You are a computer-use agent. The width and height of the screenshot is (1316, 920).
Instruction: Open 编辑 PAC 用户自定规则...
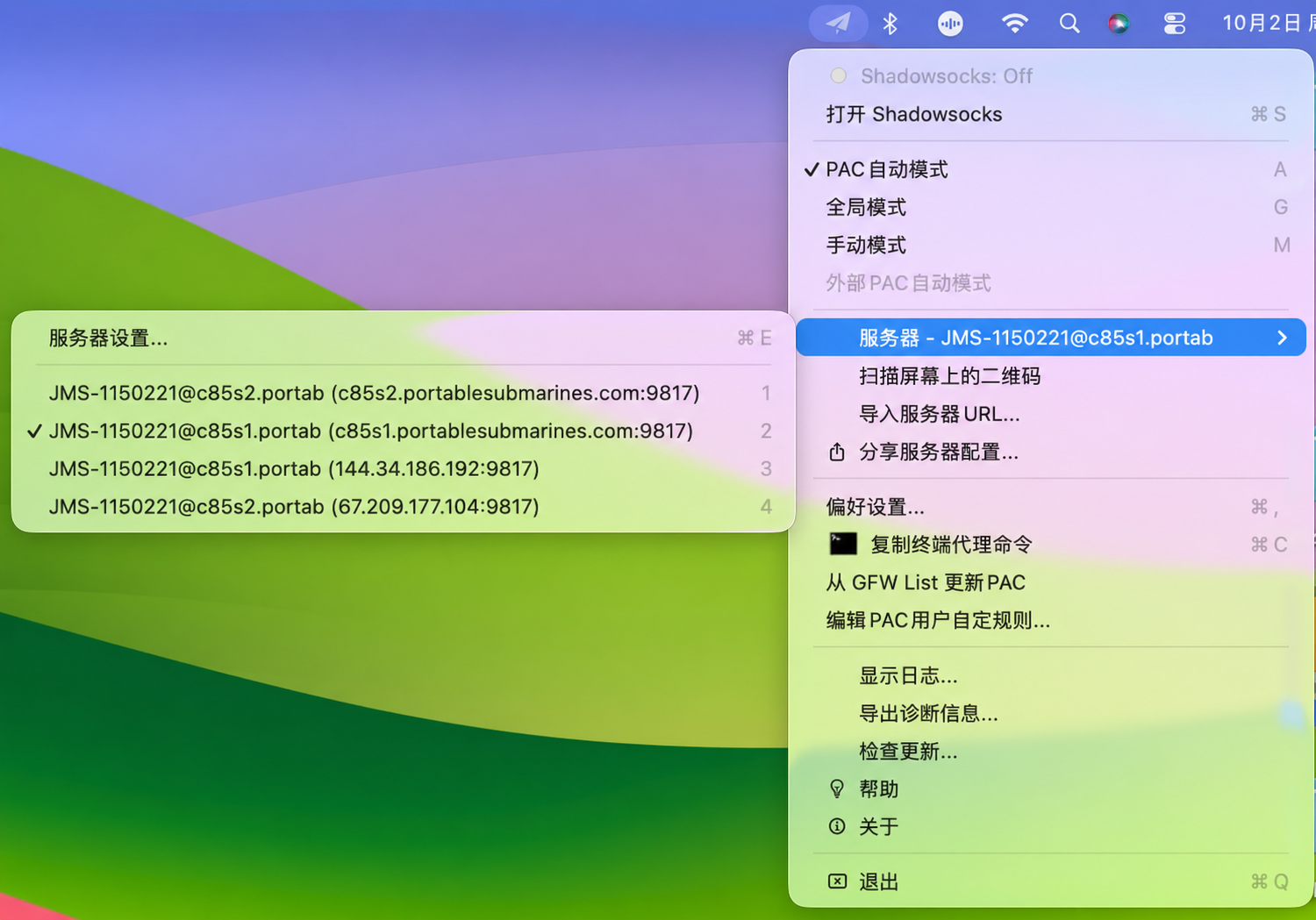[1051, 620]
